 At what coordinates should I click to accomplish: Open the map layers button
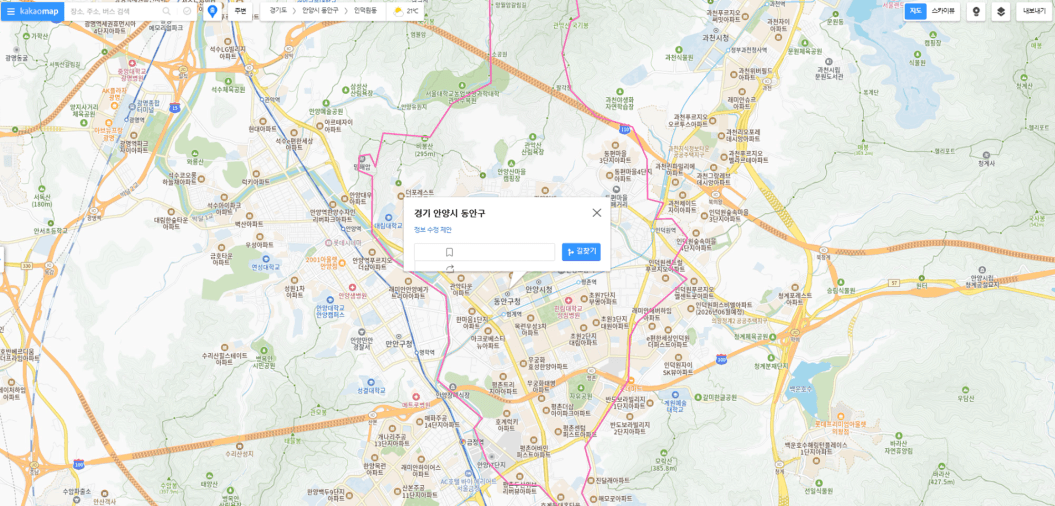click(1001, 11)
